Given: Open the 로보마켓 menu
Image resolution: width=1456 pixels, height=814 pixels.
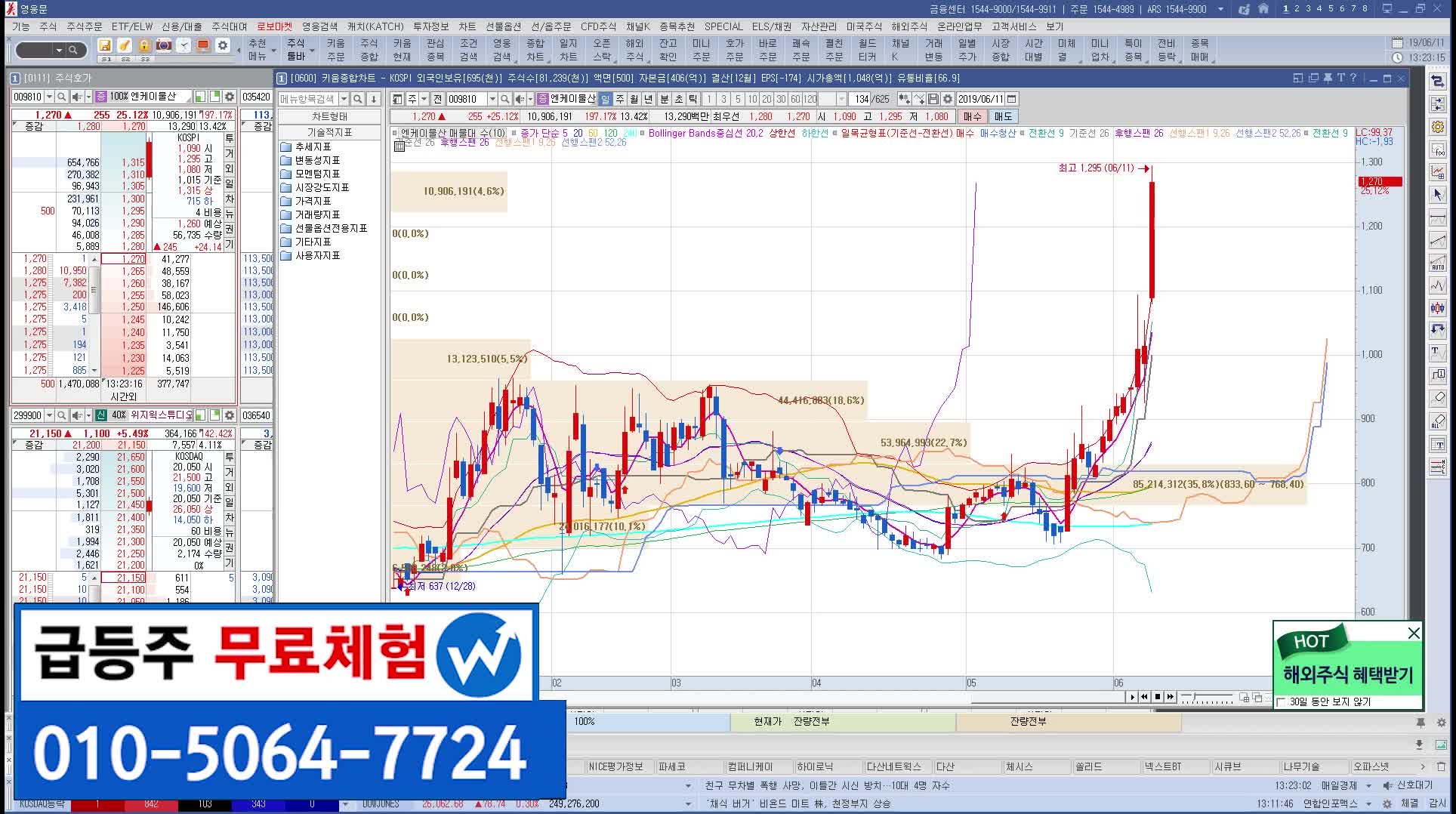Looking at the screenshot, I should click(x=274, y=26).
